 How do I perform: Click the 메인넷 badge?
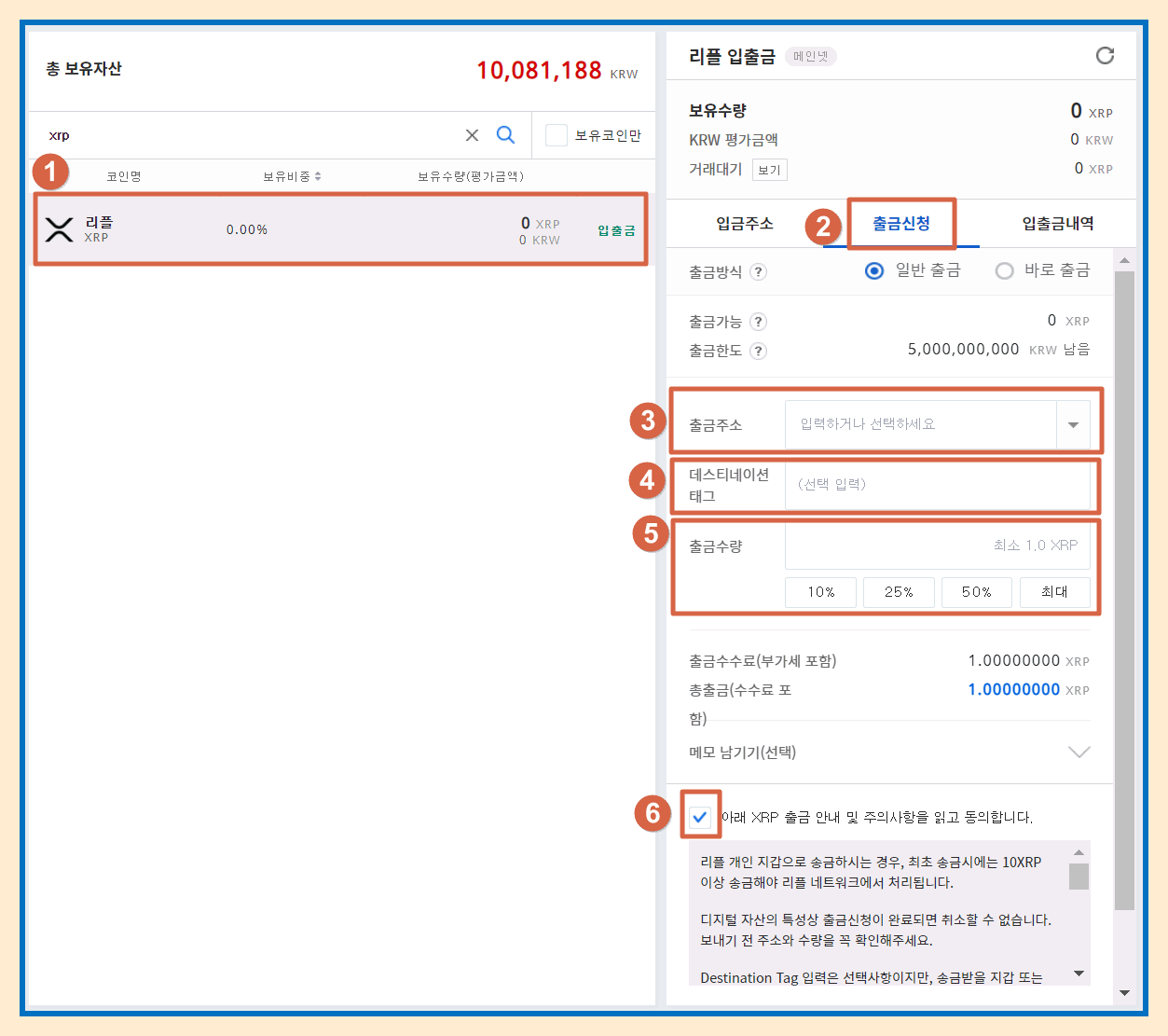coord(811,57)
